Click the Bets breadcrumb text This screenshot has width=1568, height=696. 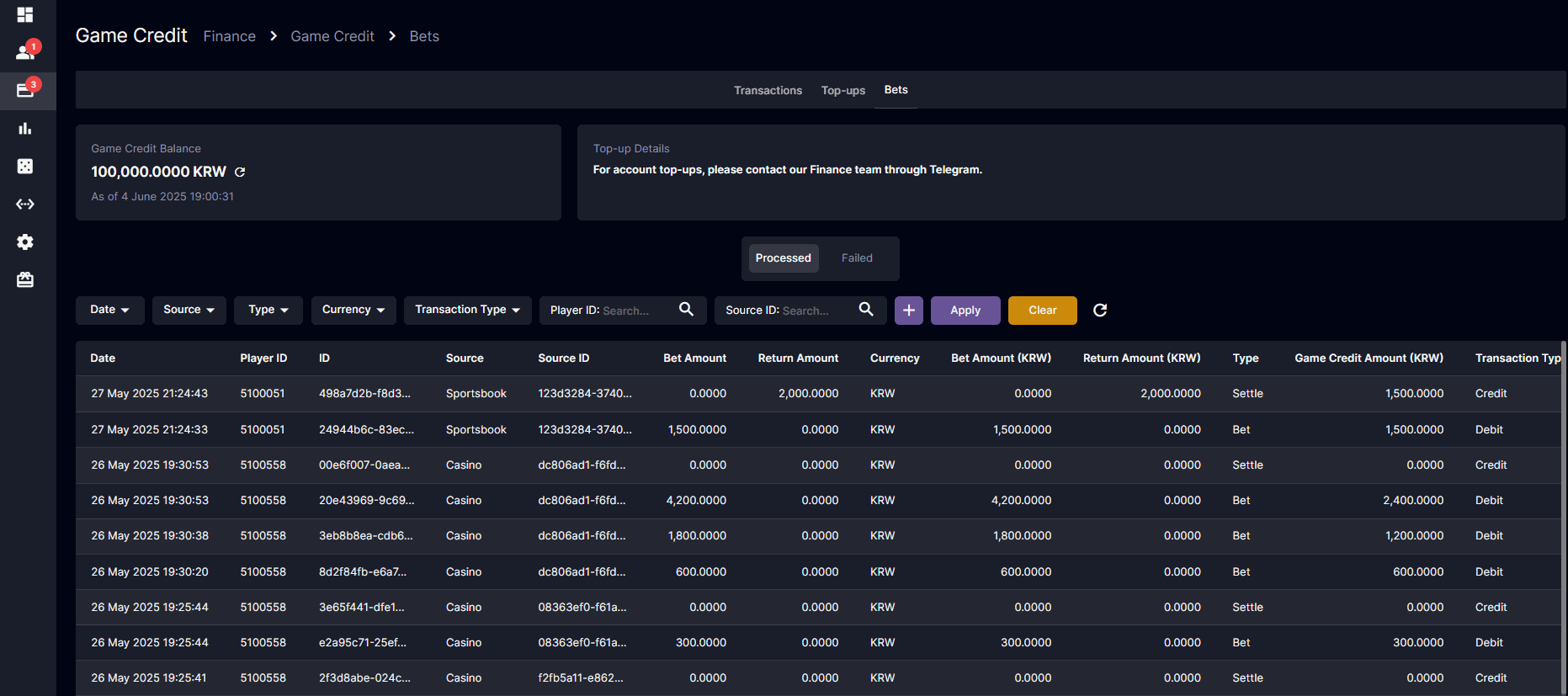click(424, 36)
